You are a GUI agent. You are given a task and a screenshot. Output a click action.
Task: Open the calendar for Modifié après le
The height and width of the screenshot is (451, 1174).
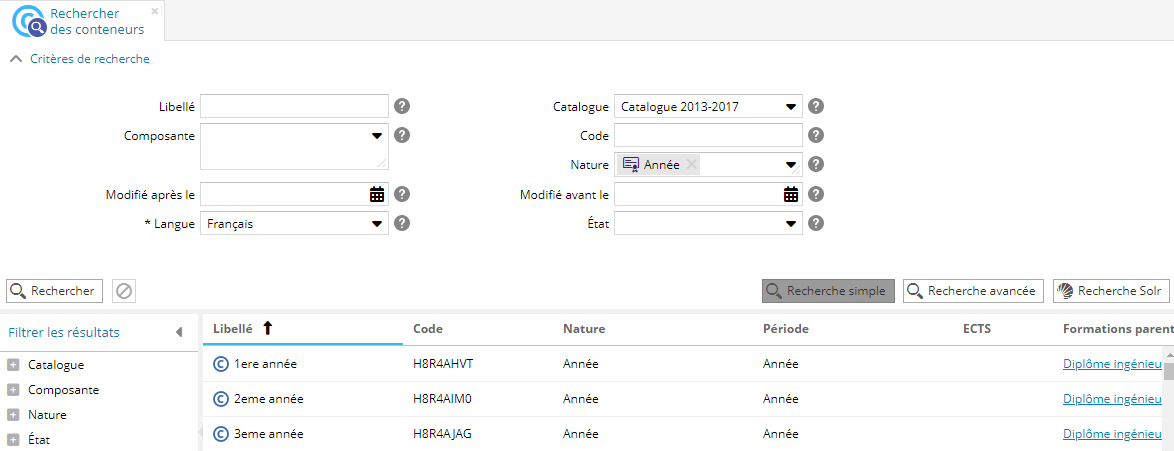pyautogui.click(x=377, y=195)
